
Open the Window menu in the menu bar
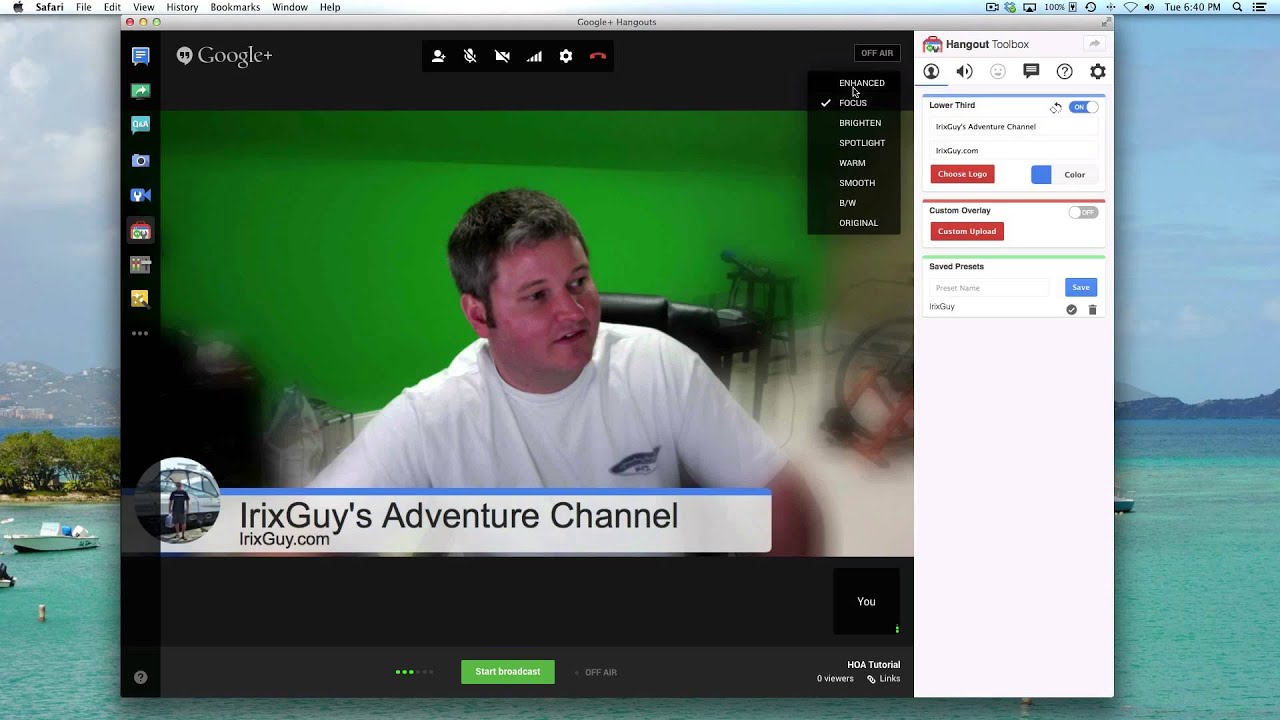(290, 7)
